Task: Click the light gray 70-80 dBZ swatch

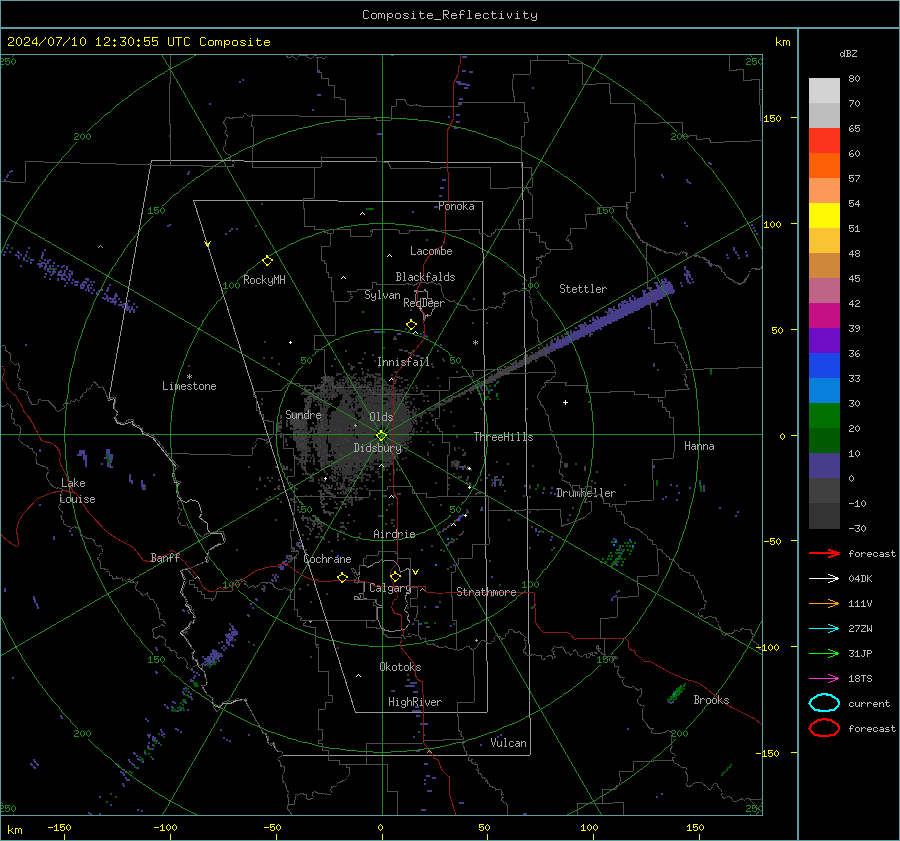Action: click(x=824, y=91)
